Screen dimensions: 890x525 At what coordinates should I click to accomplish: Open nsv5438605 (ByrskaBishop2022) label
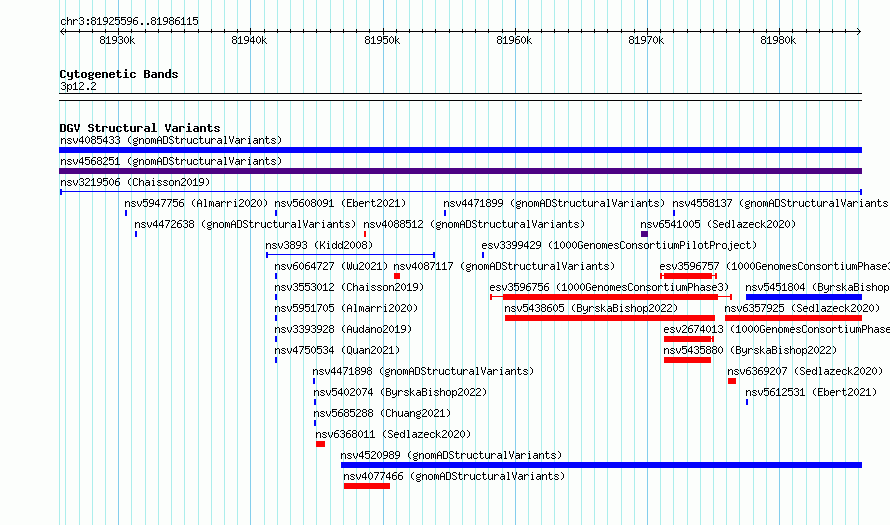pyautogui.click(x=591, y=308)
